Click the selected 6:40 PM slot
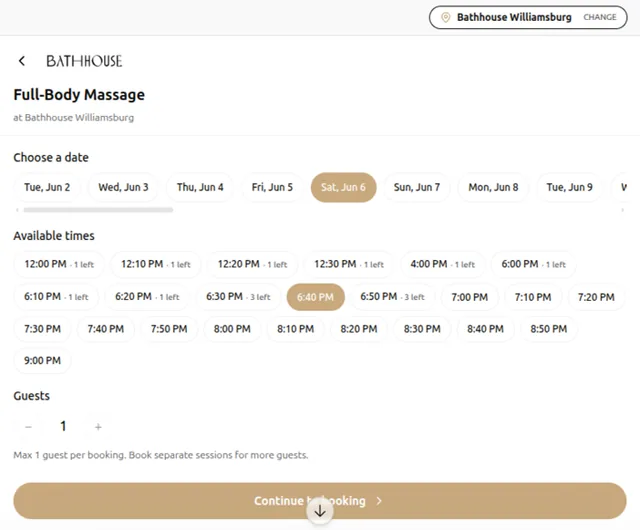Screen dimensions: 640x530 click(316, 297)
